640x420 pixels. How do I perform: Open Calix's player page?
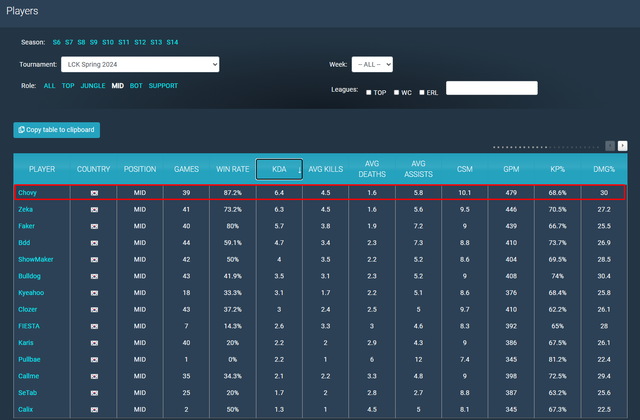(25, 409)
